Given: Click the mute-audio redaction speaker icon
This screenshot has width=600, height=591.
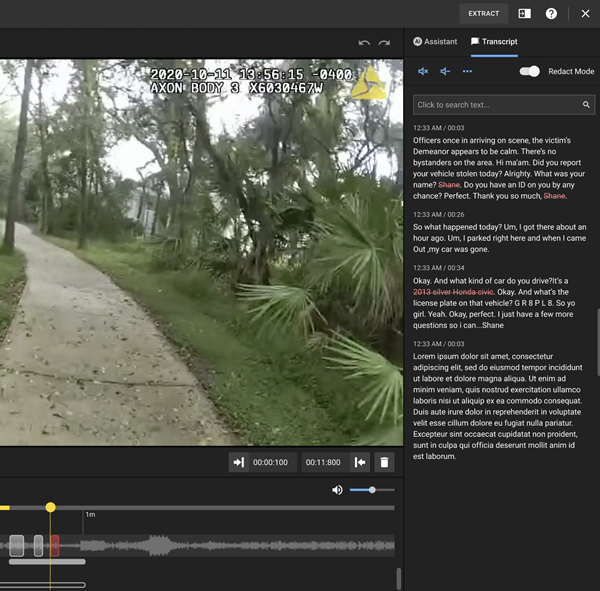Looking at the screenshot, I should pyautogui.click(x=423, y=72).
